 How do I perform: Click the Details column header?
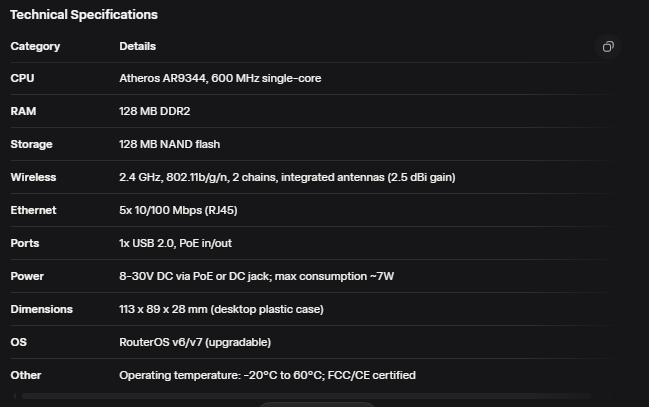137,46
